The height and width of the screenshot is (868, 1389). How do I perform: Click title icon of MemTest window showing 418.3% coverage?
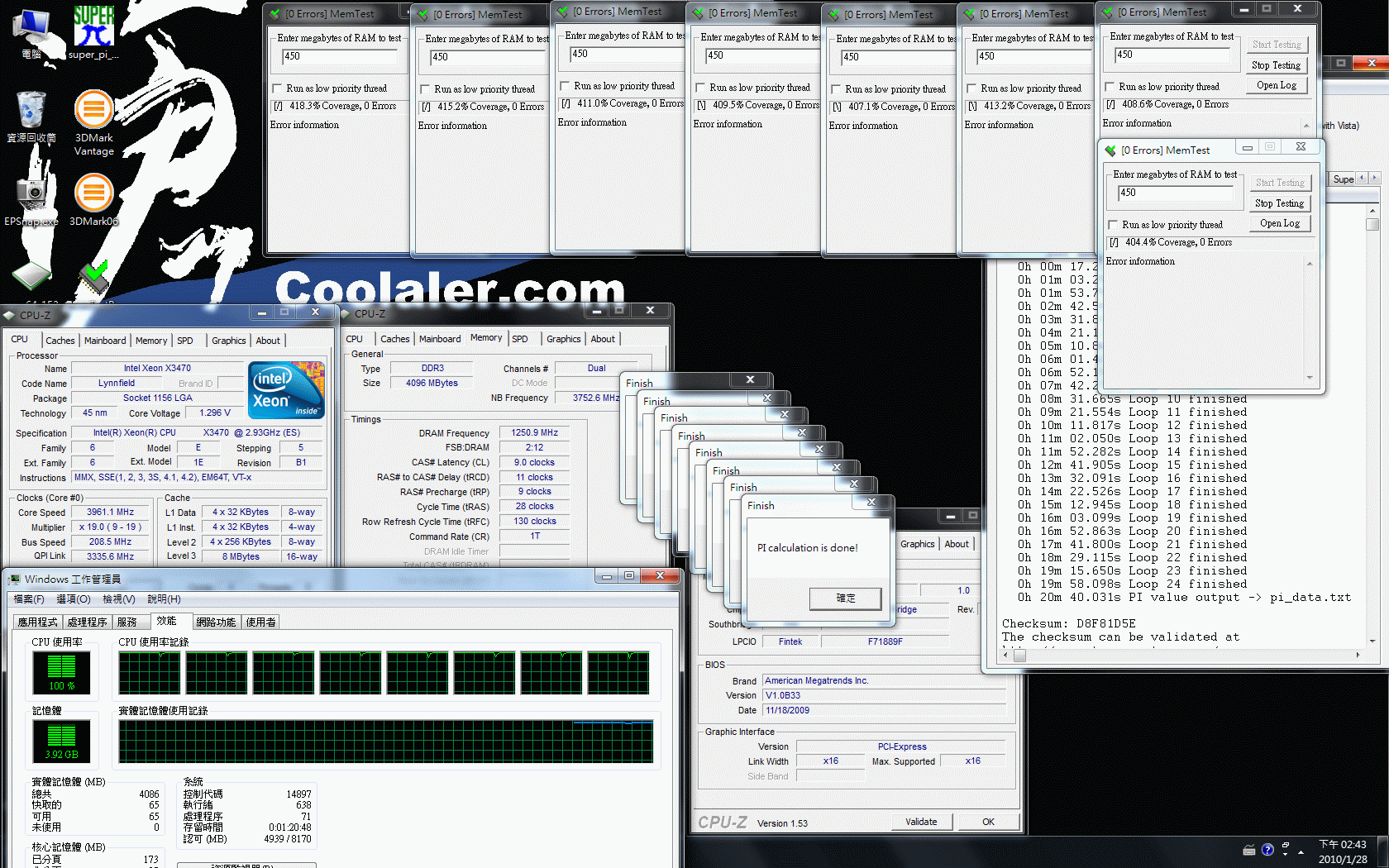coord(274,14)
